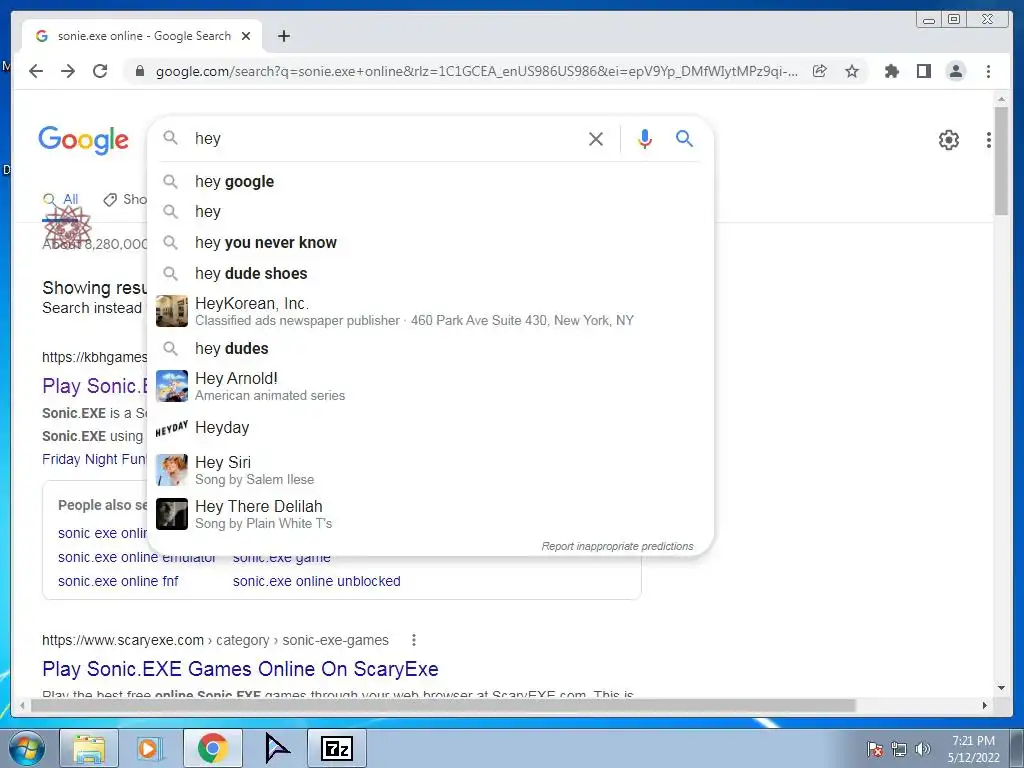Go forward in Chrome history

(68, 71)
